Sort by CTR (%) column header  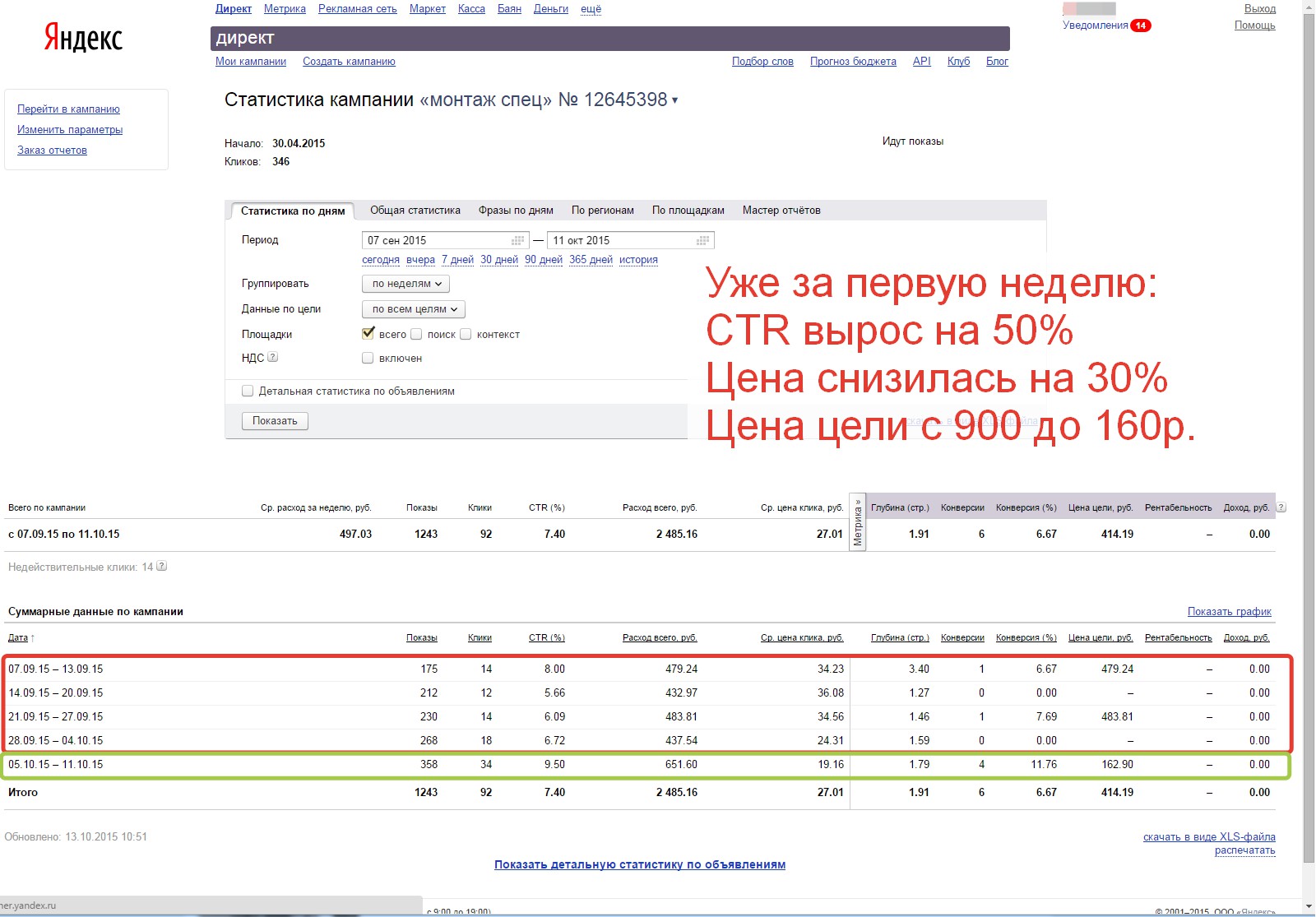click(x=547, y=637)
